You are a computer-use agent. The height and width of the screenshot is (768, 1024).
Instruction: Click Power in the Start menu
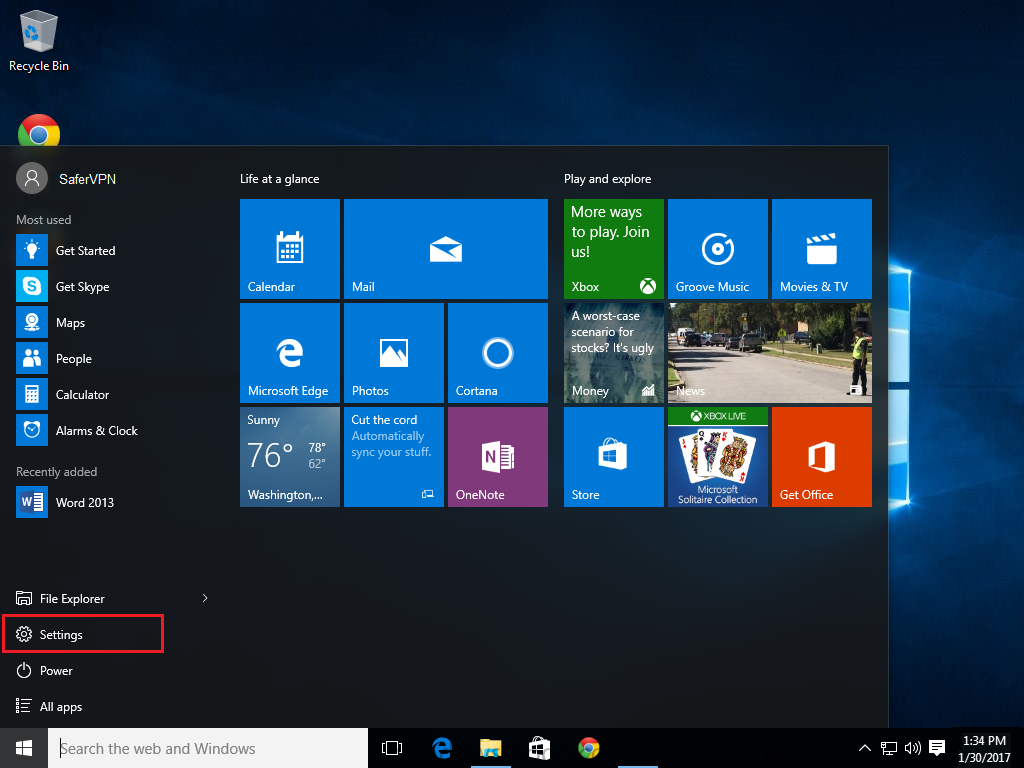pyautogui.click(x=56, y=671)
